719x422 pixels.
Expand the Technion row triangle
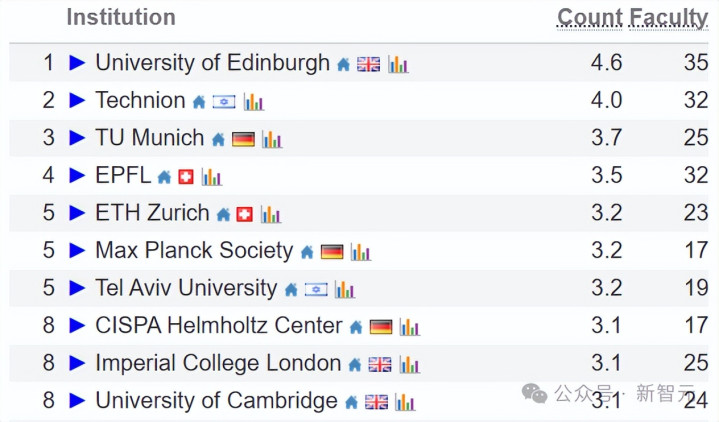pos(77,101)
